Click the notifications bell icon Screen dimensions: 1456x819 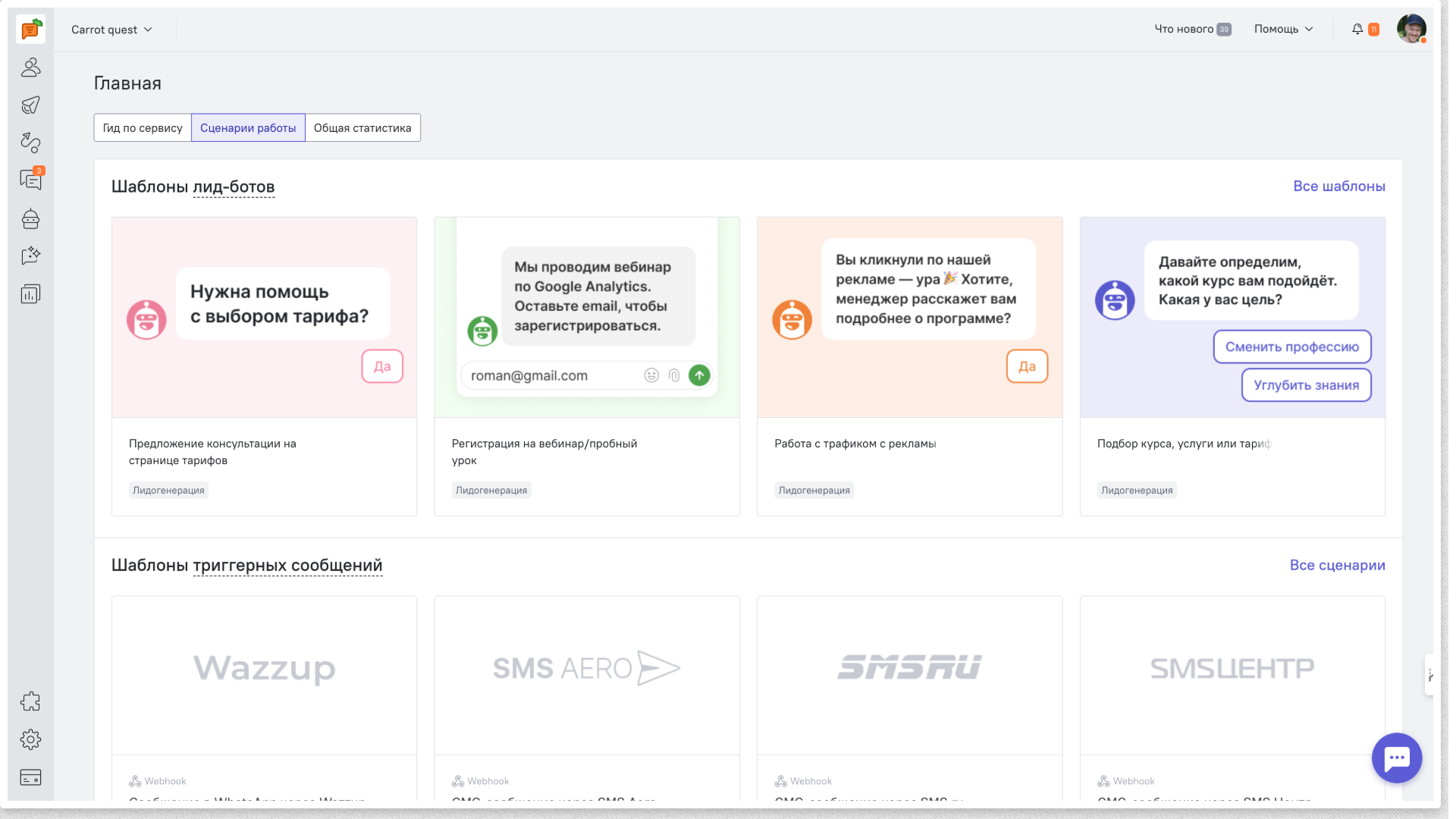1357,29
